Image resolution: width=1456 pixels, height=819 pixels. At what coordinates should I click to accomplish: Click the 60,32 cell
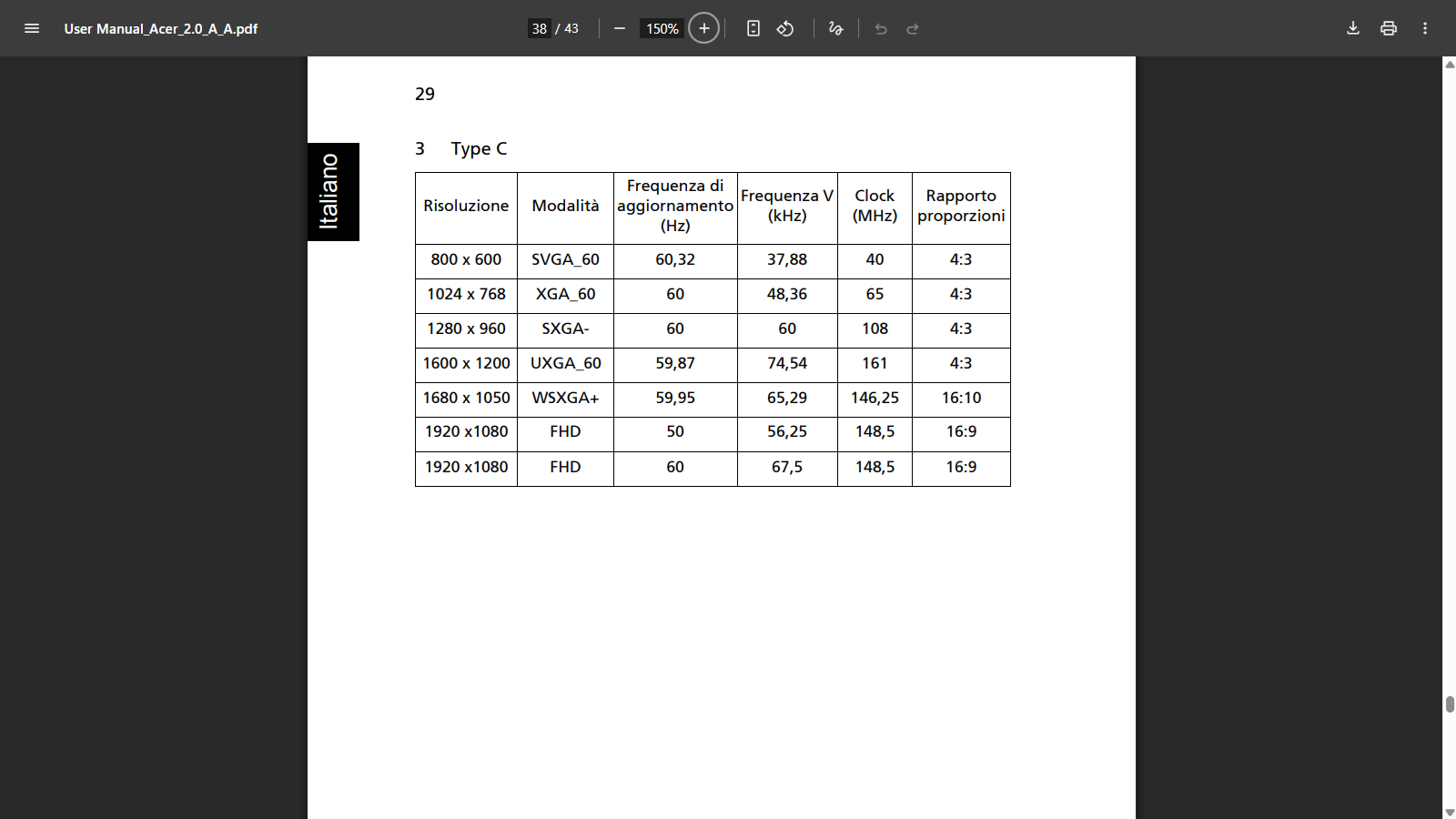(x=675, y=259)
